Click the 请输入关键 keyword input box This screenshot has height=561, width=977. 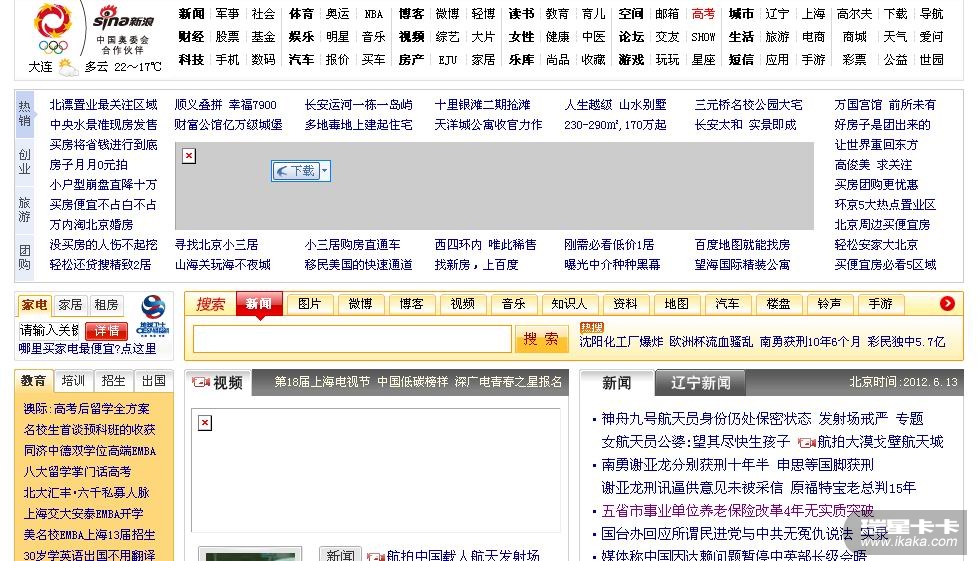[49, 330]
